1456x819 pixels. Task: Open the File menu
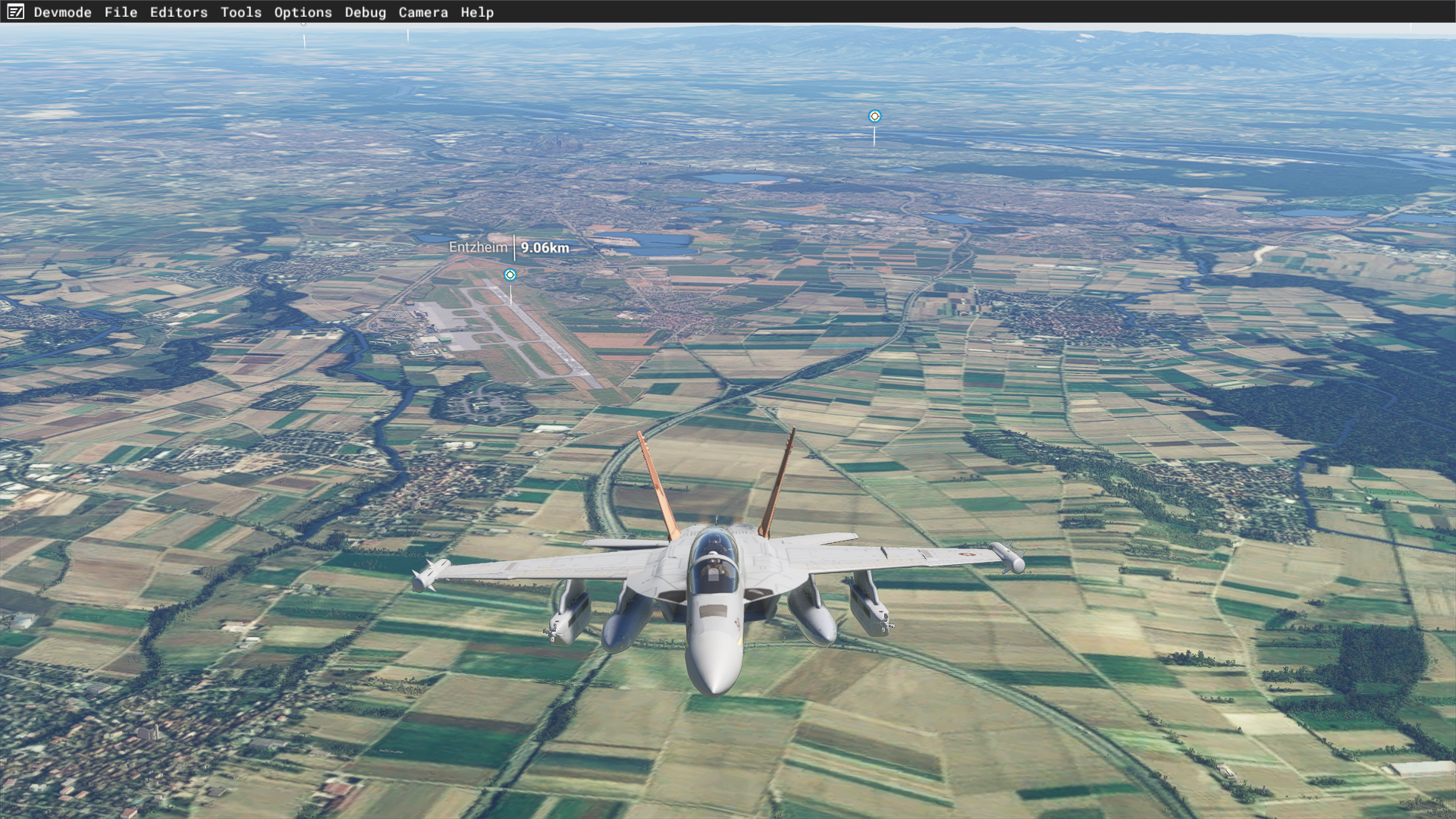121,12
